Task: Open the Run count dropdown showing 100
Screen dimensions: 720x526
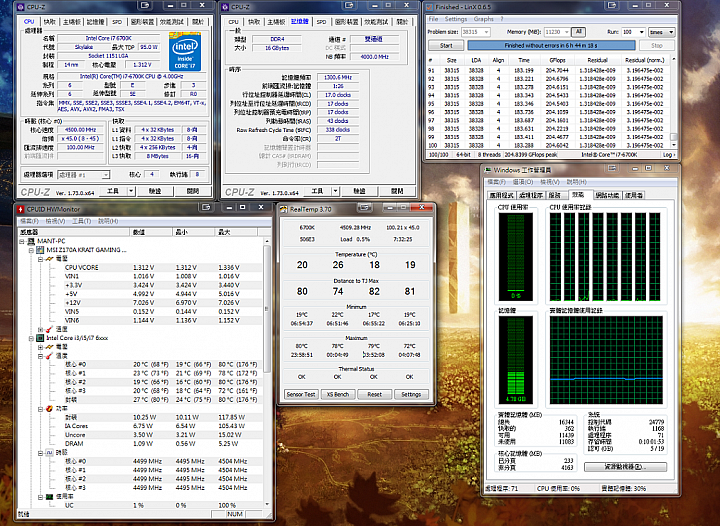Action: pos(641,32)
